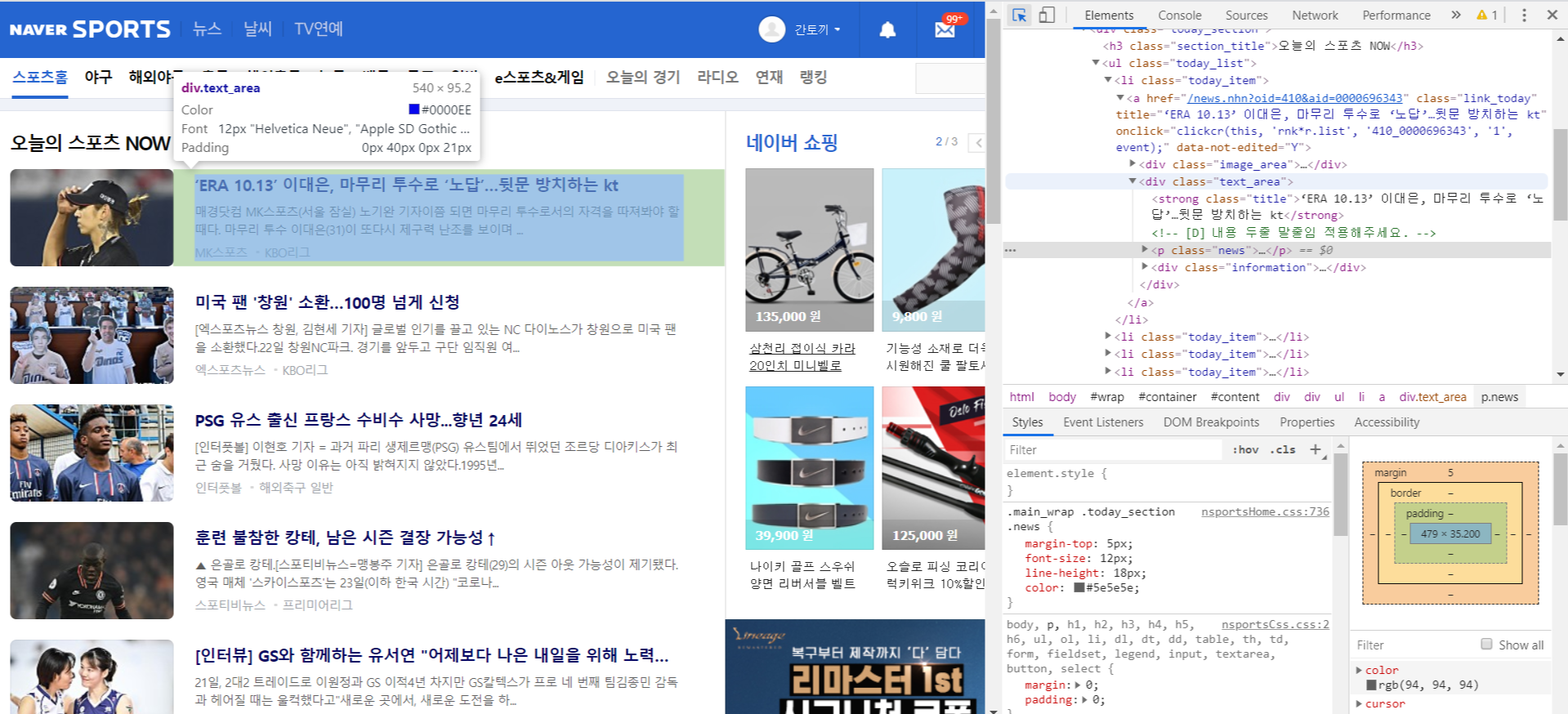
Task: Open the DOM Breakpoints sub-tab
Action: point(1211,422)
